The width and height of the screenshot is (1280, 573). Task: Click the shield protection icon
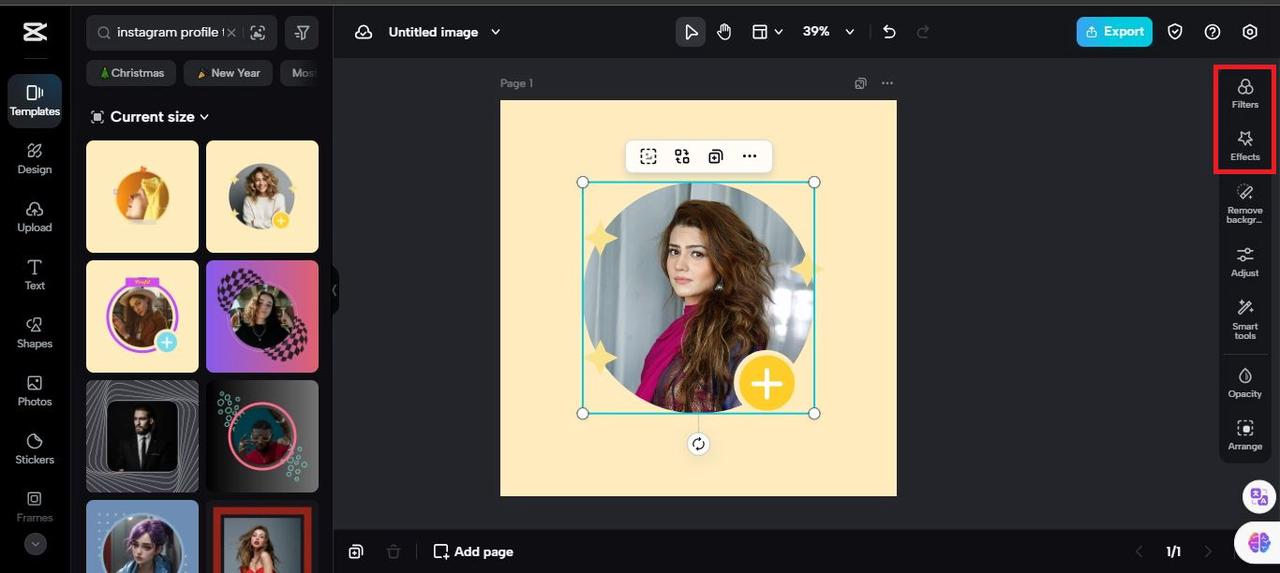(1175, 32)
